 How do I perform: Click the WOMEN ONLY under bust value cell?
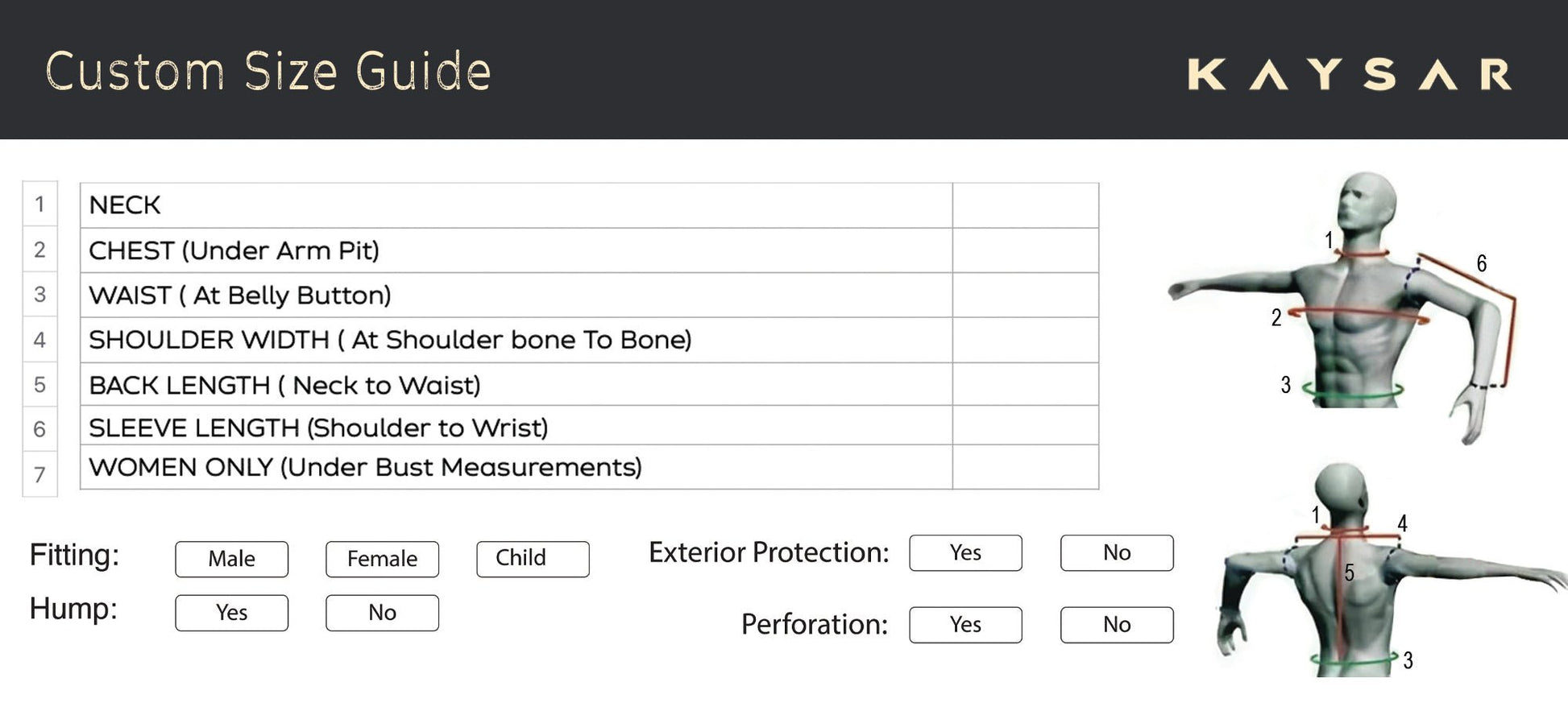point(1025,467)
